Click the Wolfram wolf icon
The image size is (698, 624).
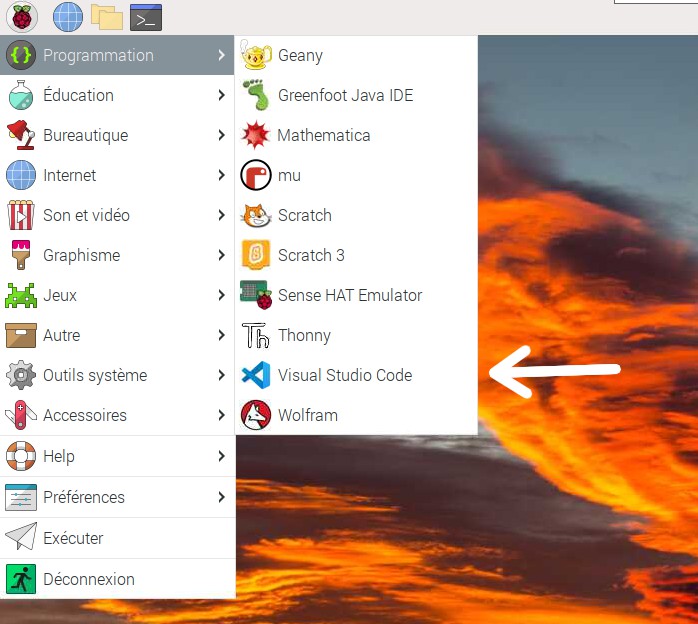point(256,415)
